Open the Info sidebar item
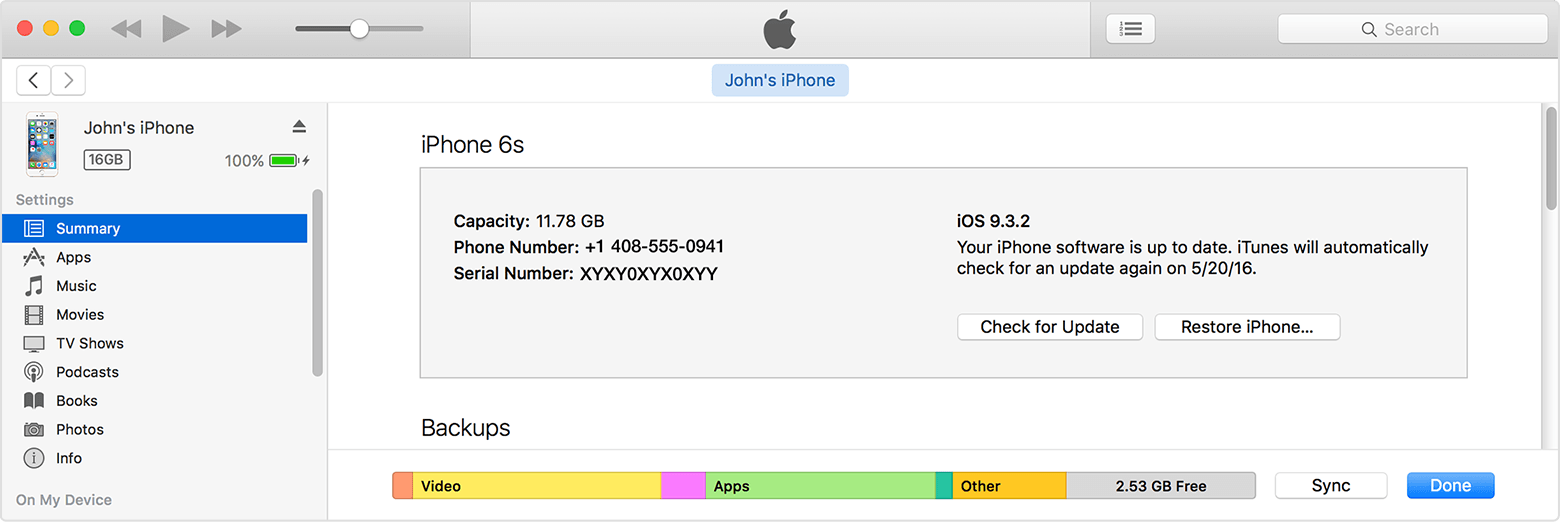This screenshot has width=1560, height=522. click(x=154, y=458)
